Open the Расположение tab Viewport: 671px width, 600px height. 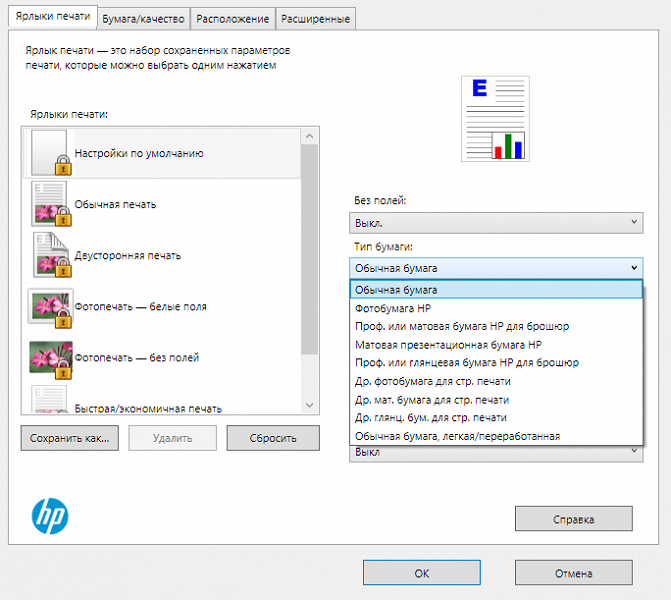coord(233,19)
